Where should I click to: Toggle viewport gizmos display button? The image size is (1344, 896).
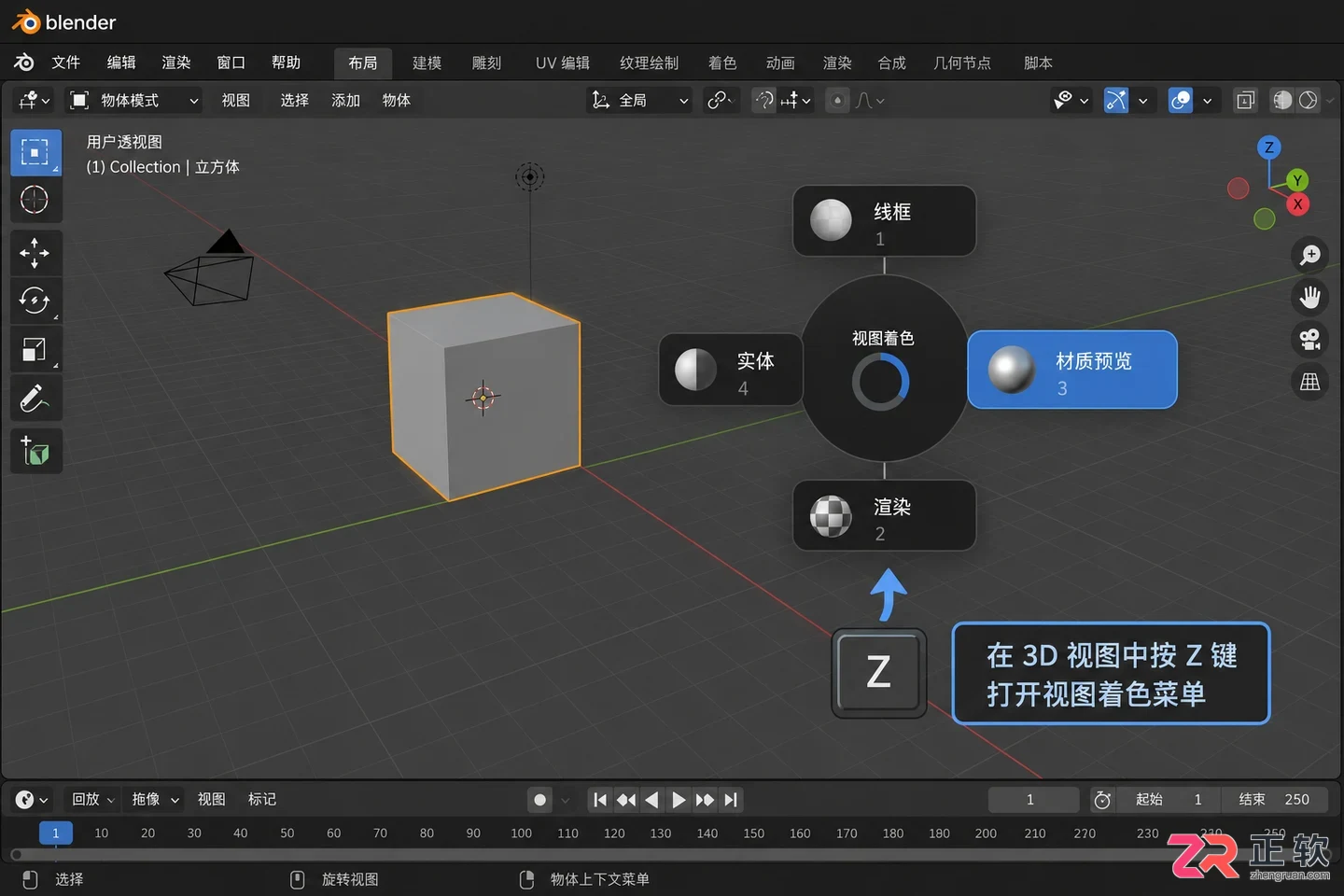1115,100
